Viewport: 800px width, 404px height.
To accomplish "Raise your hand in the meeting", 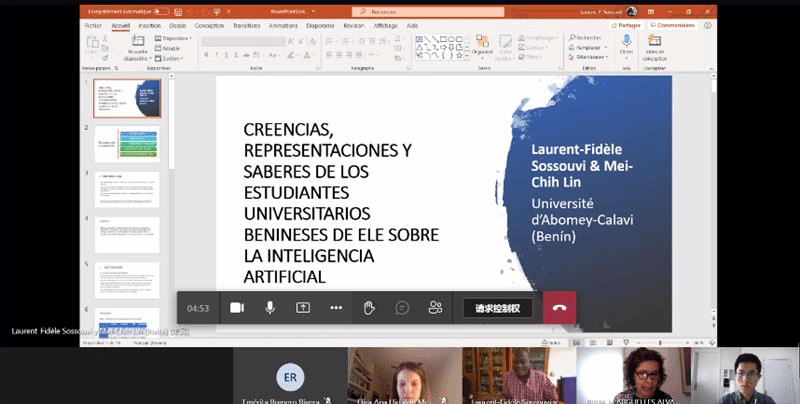I will [x=369, y=308].
